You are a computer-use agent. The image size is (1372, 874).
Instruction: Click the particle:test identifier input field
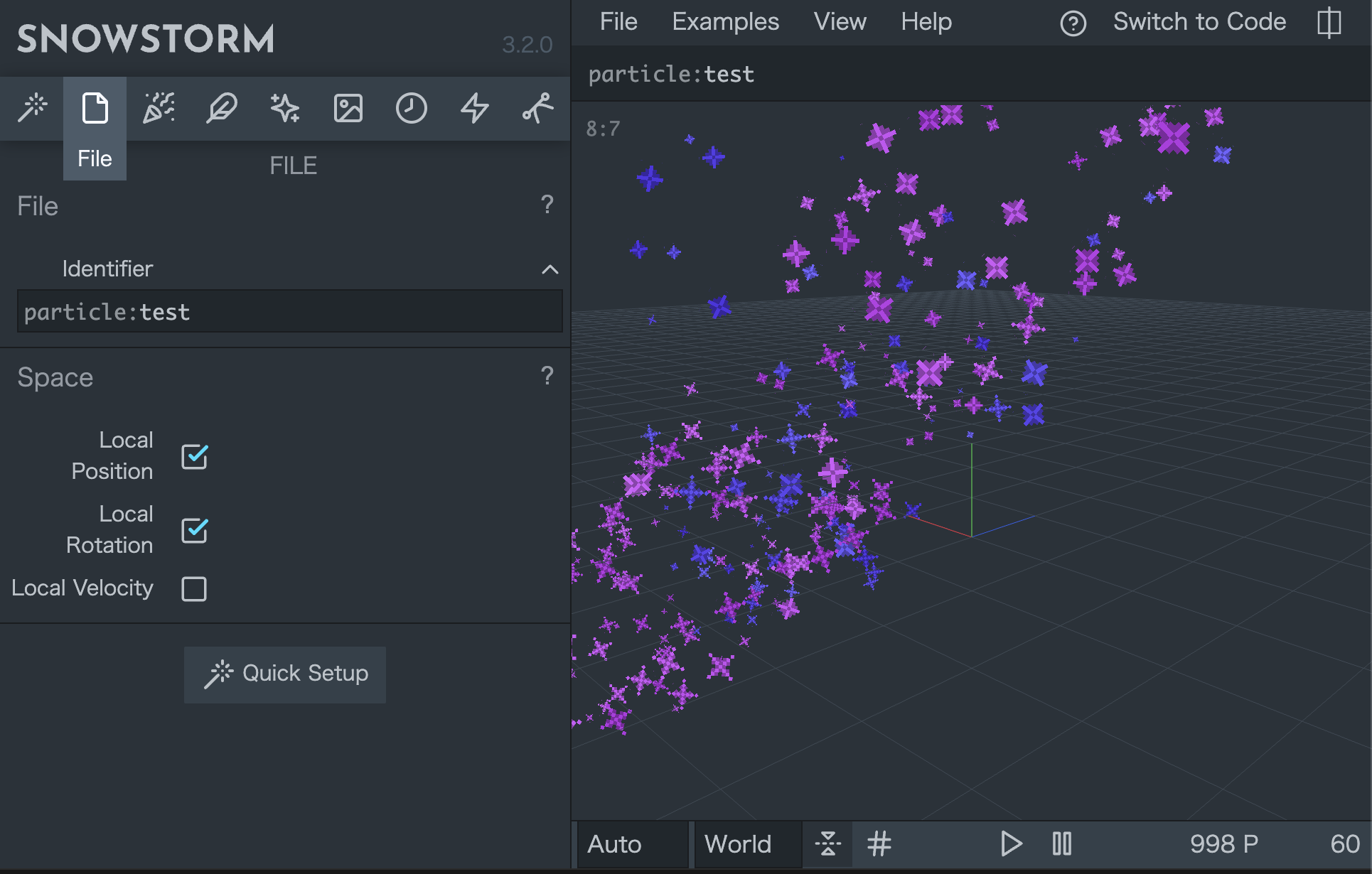(x=289, y=312)
